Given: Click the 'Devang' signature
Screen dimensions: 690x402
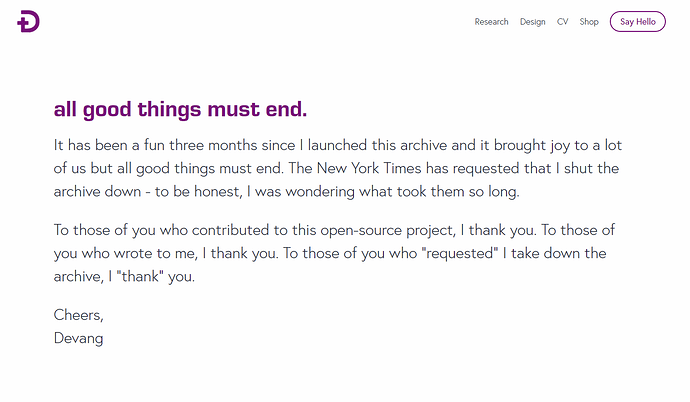Looking at the screenshot, I should pyautogui.click(x=78, y=339).
